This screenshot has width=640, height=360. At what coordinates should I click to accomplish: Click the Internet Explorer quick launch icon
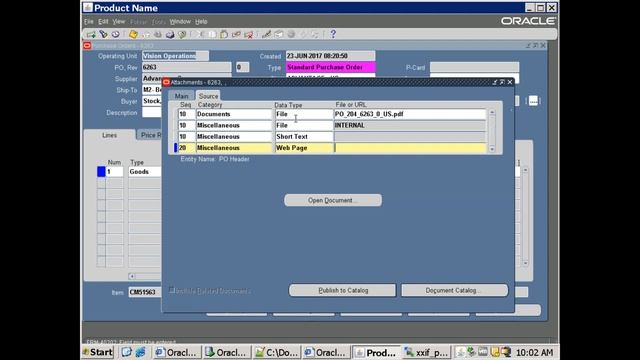pos(140,352)
